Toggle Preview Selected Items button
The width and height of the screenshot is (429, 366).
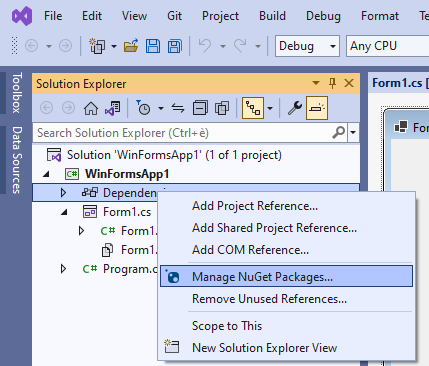(x=317, y=108)
